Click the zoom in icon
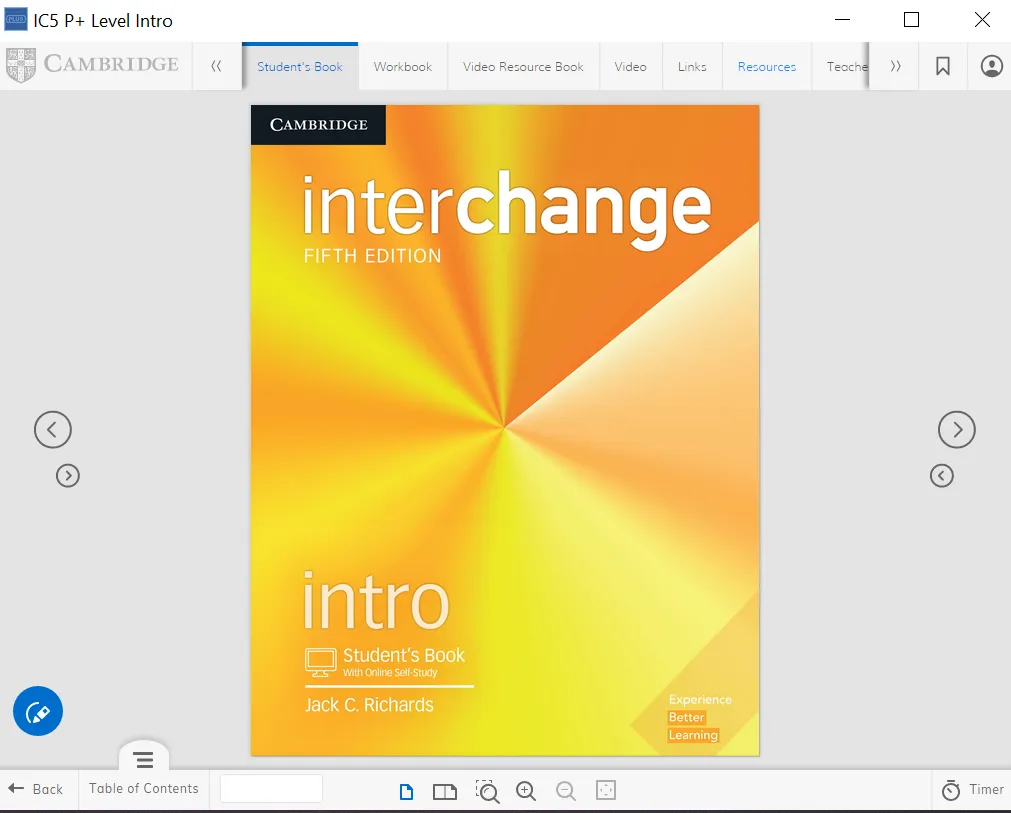Image resolution: width=1011 pixels, height=813 pixels. point(526,790)
